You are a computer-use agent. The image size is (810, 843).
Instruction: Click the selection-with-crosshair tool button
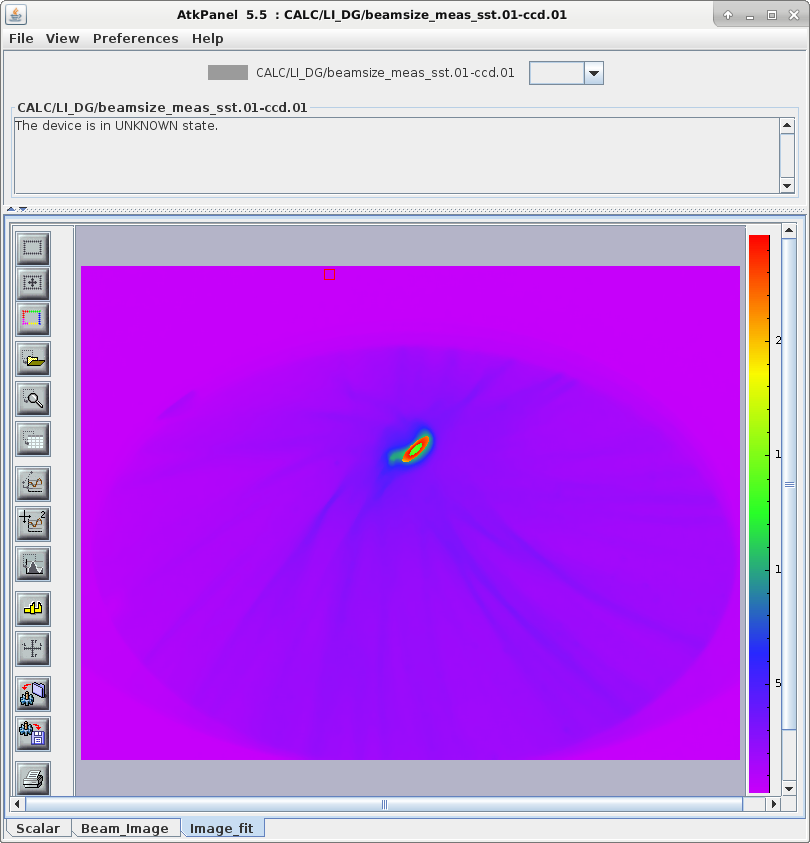click(x=33, y=284)
